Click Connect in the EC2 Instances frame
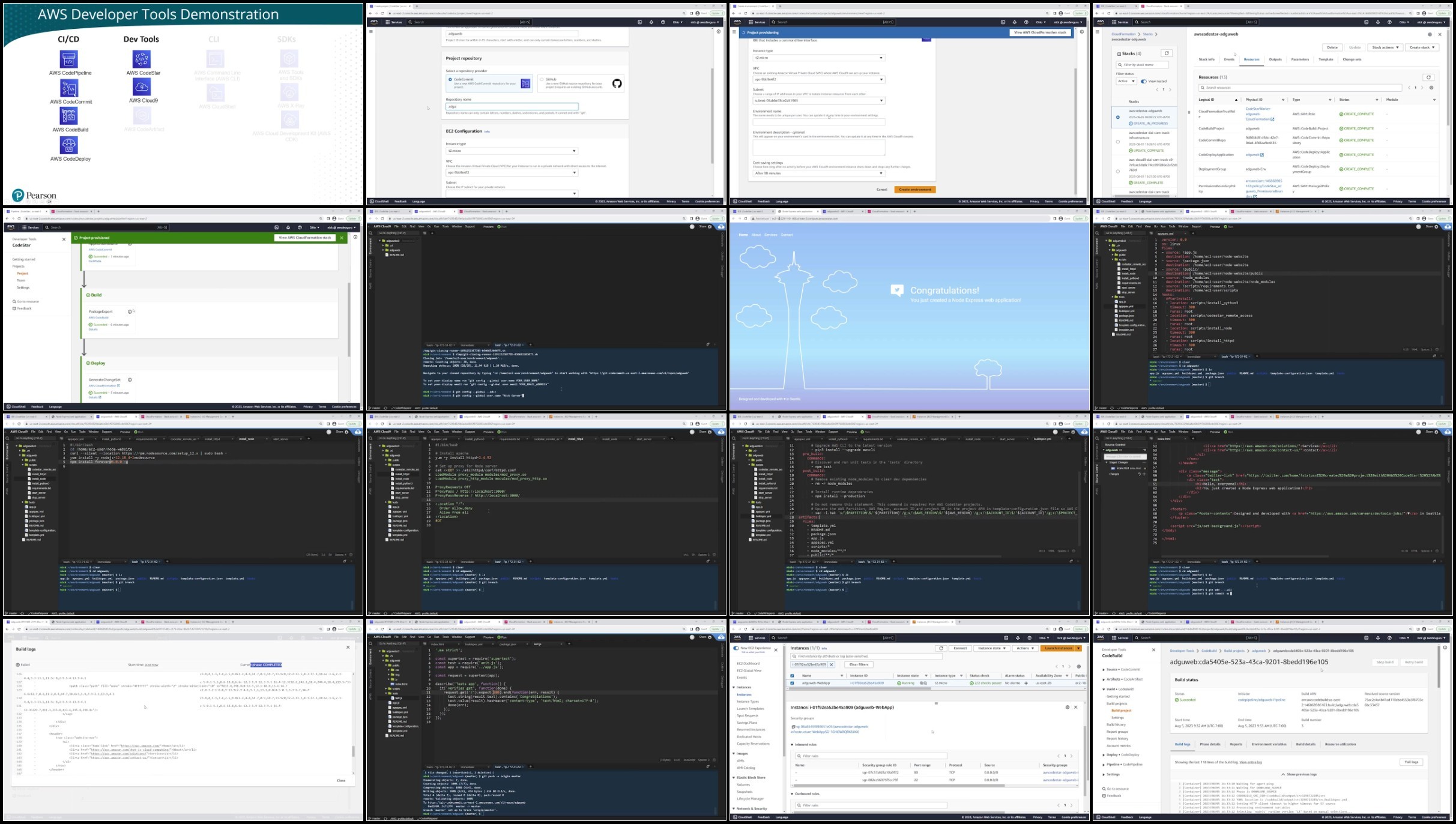Screen dimensions: 1456x824 click(x=960, y=648)
